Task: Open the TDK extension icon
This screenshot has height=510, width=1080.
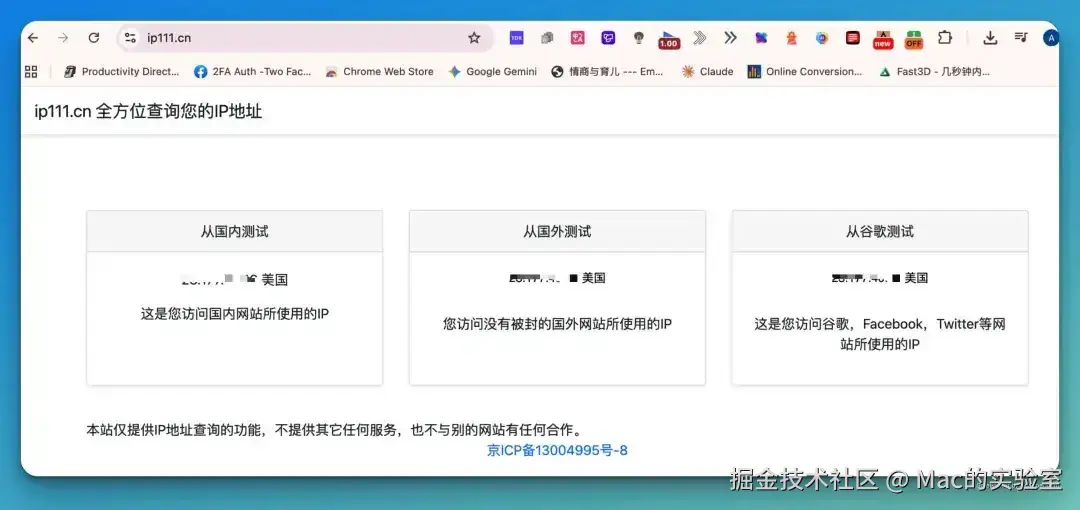Action: tap(517, 38)
